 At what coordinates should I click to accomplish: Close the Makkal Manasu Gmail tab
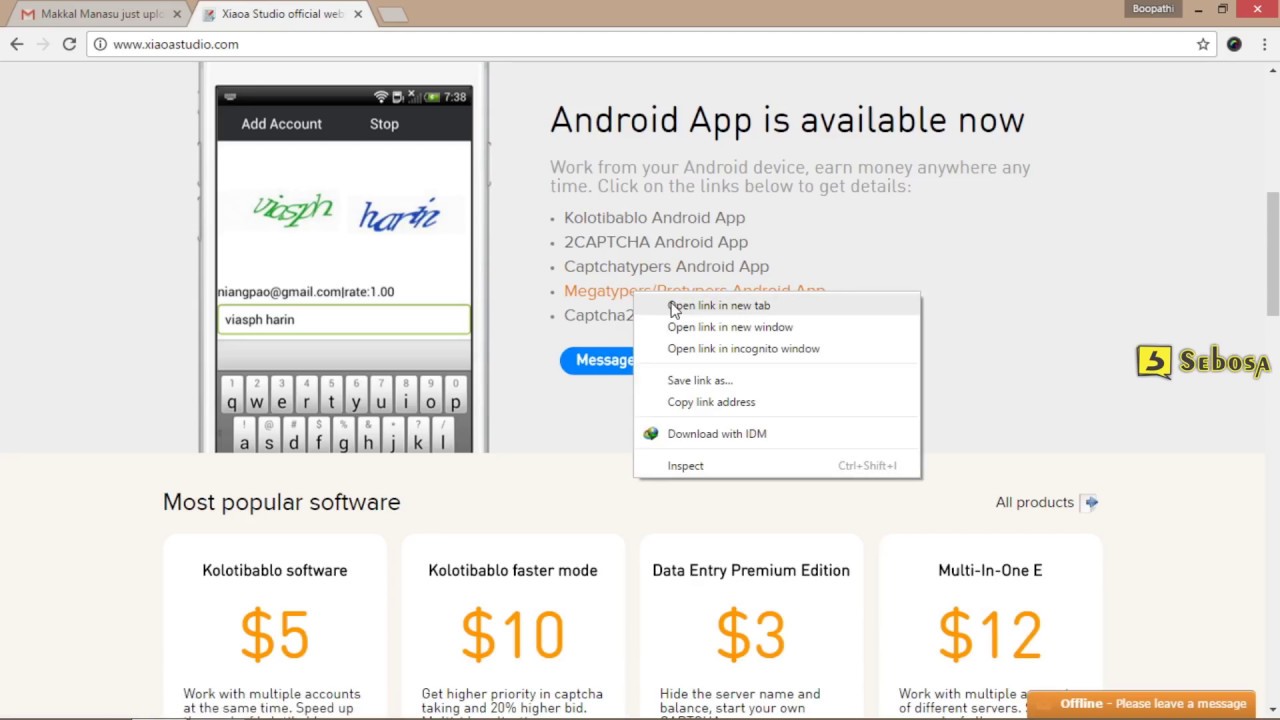pos(177,14)
